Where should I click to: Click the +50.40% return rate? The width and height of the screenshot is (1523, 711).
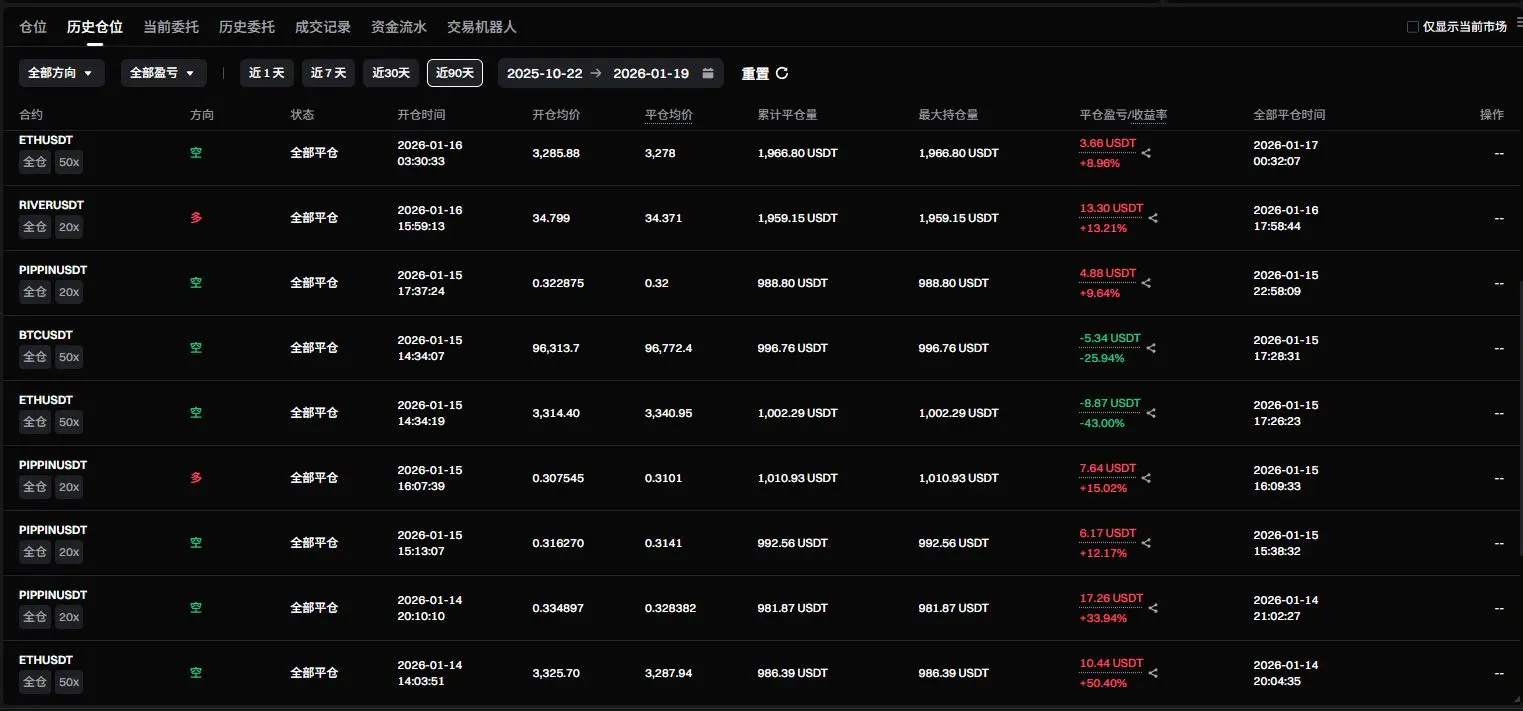(1103, 683)
